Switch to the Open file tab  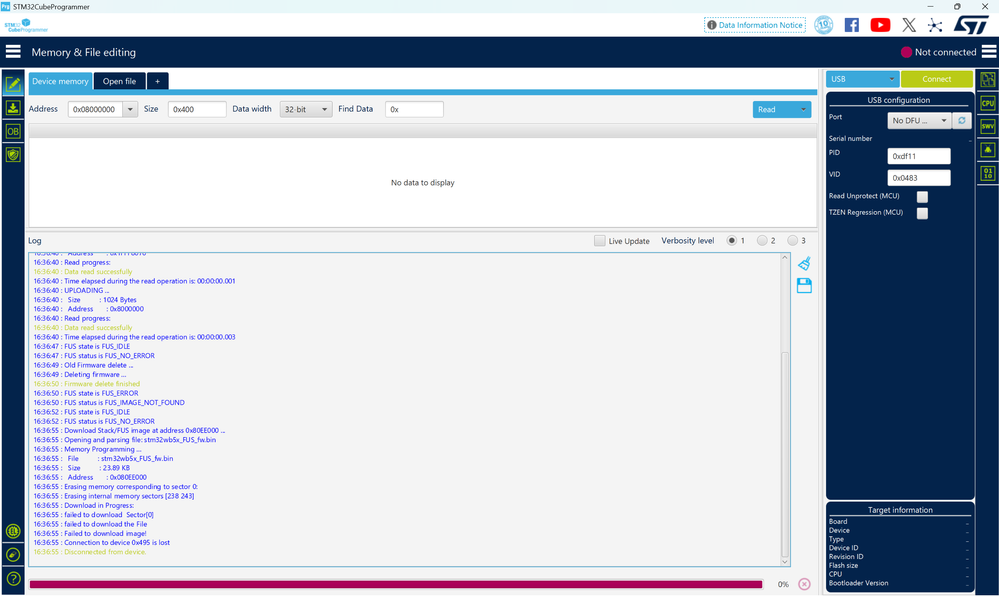pyautogui.click(x=119, y=81)
